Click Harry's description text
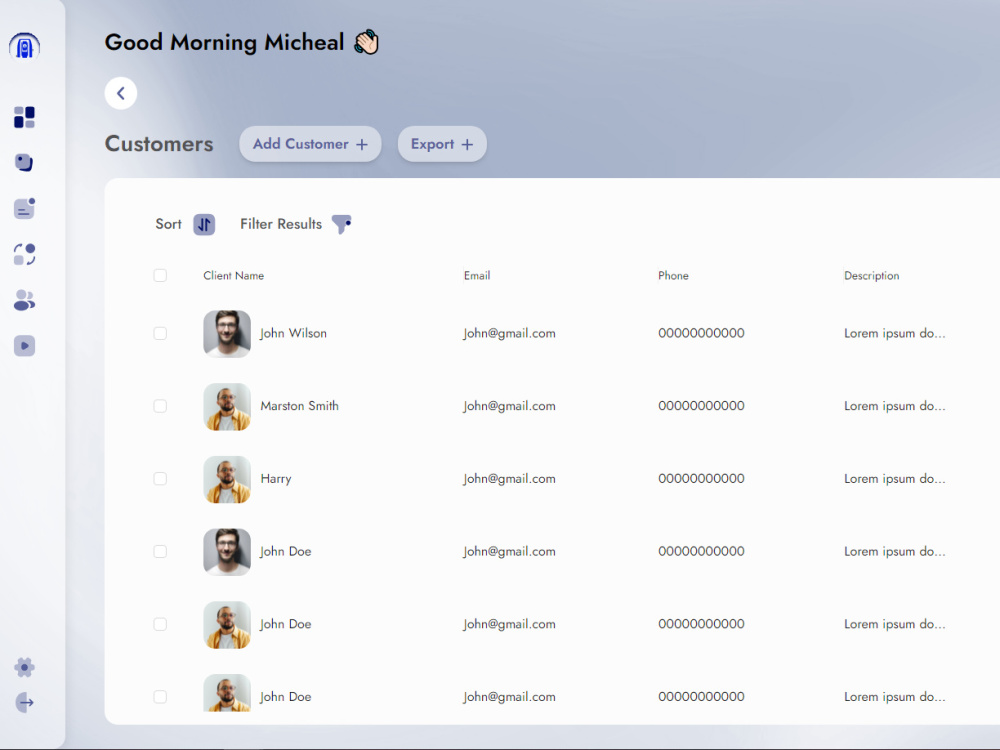The height and width of the screenshot is (750, 1000). tap(895, 479)
